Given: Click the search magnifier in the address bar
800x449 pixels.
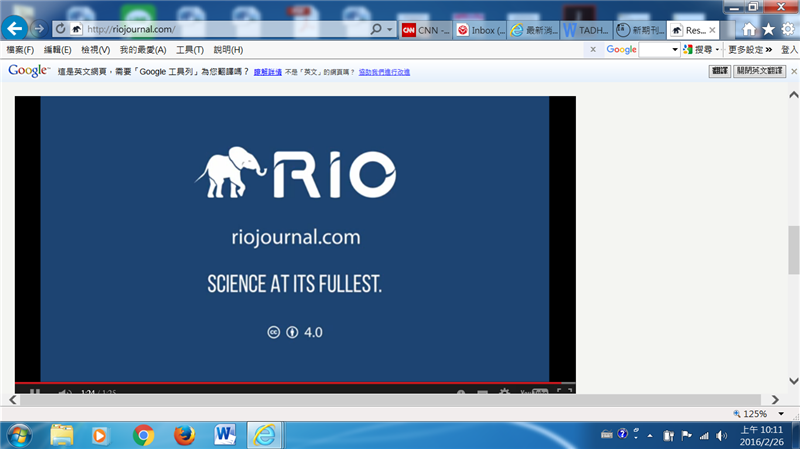Looking at the screenshot, I should 375,29.
